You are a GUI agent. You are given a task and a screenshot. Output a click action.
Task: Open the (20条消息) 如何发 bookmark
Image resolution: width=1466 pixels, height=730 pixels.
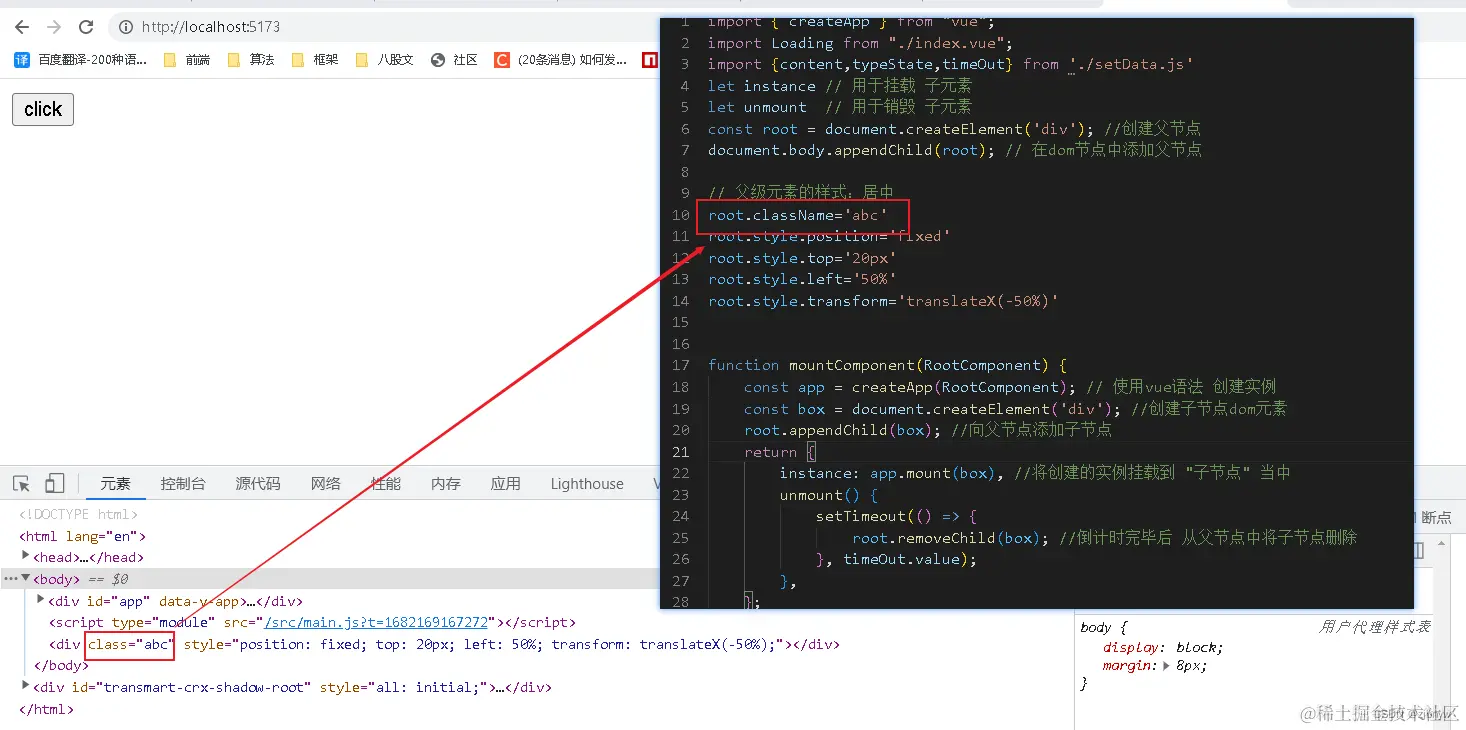[561, 60]
